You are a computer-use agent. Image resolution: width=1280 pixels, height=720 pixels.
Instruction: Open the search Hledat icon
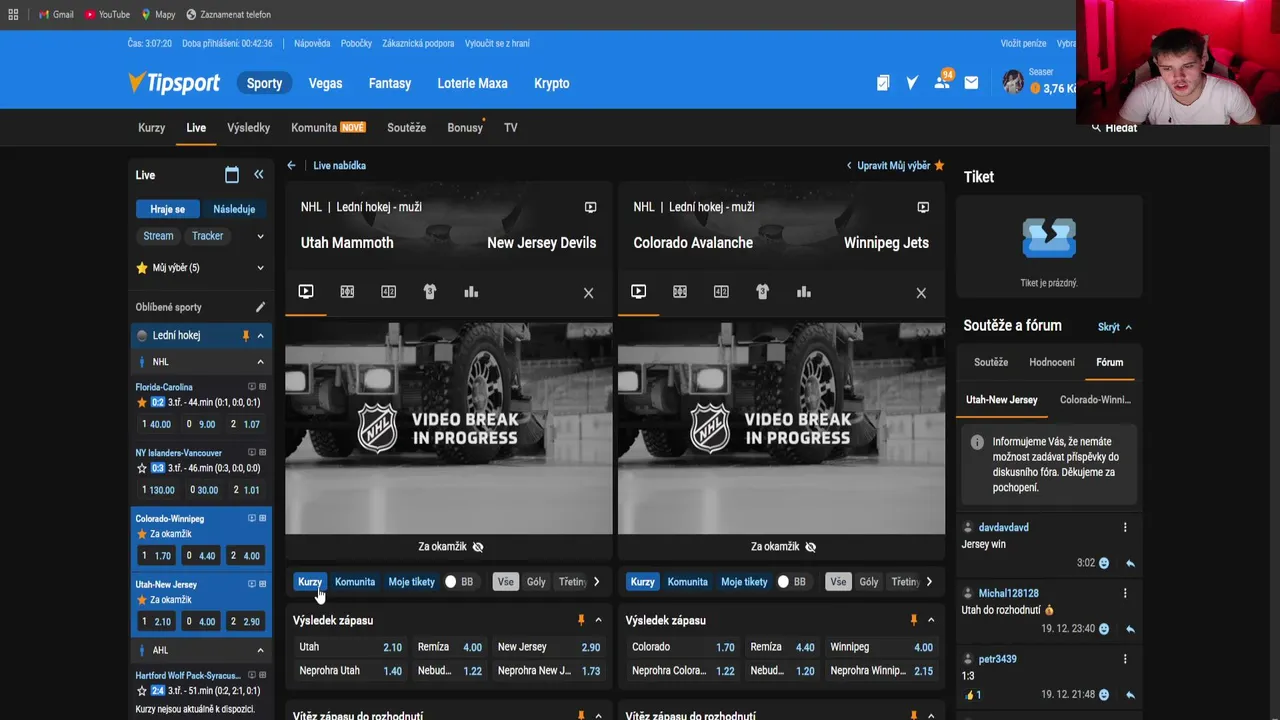pos(1096,128)
